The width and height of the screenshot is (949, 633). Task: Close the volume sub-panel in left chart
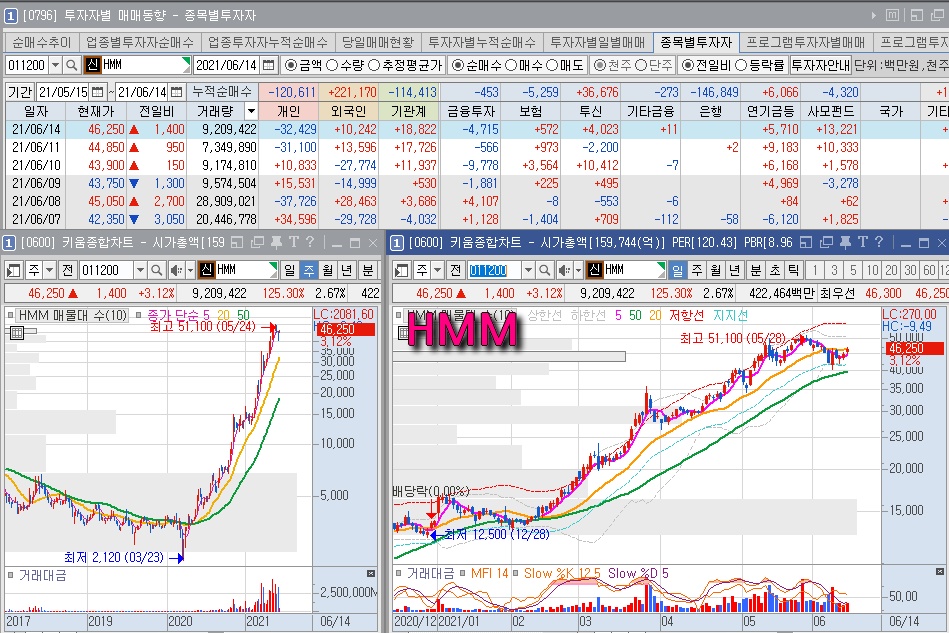point(371,573)
